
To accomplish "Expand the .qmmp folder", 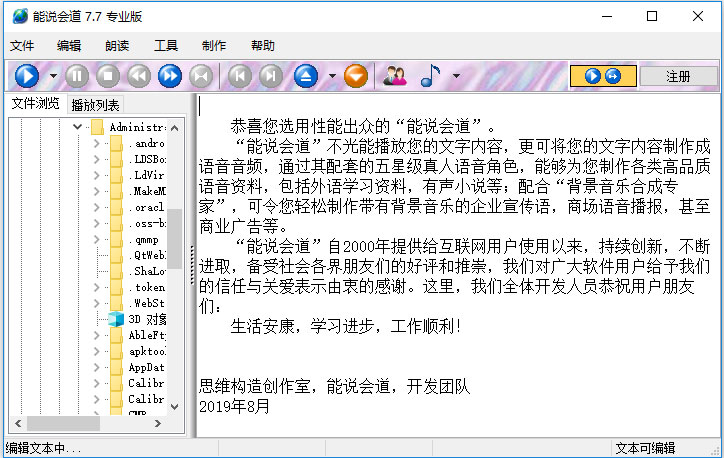I will 97,239.
